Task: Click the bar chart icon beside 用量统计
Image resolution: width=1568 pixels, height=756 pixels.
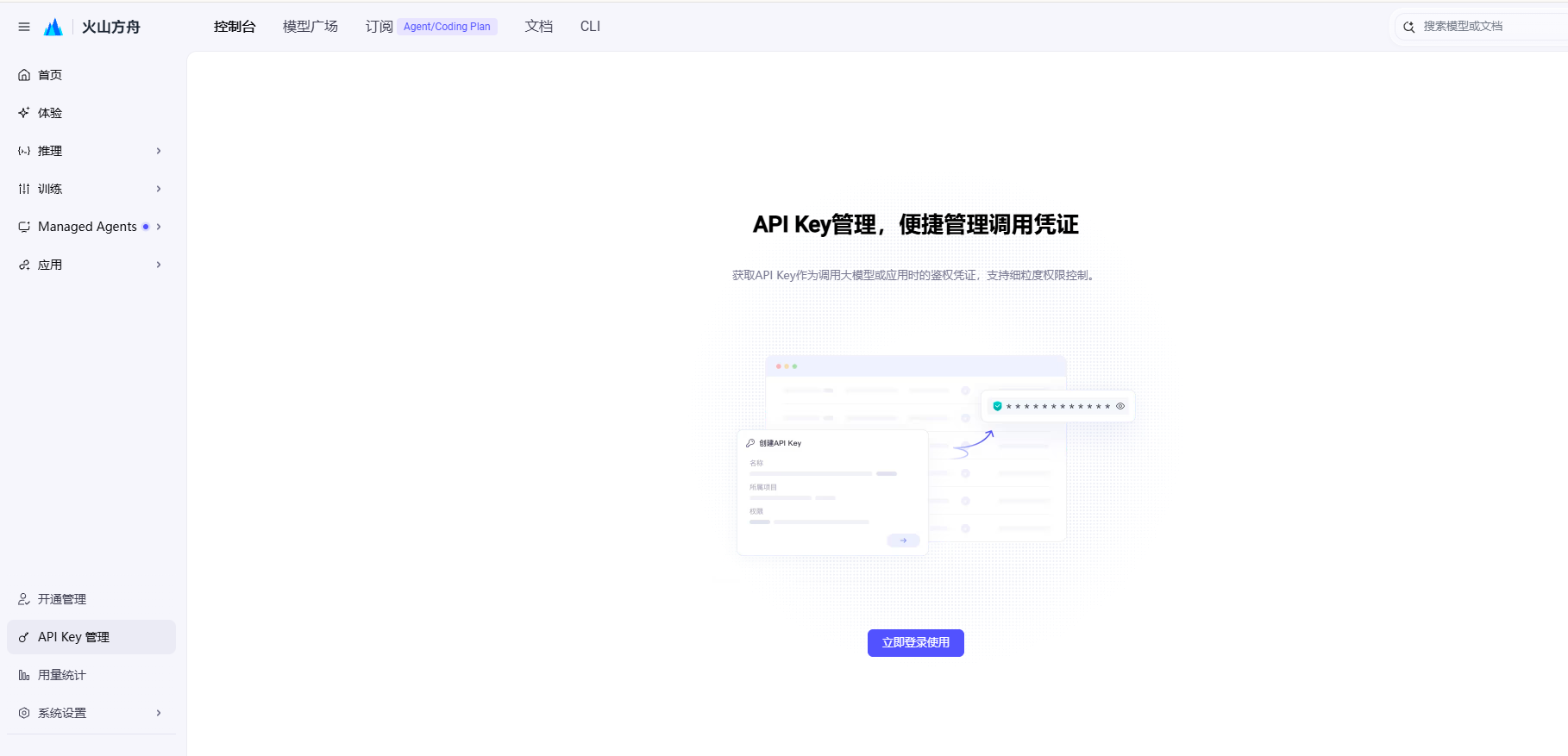Action: 24,675
